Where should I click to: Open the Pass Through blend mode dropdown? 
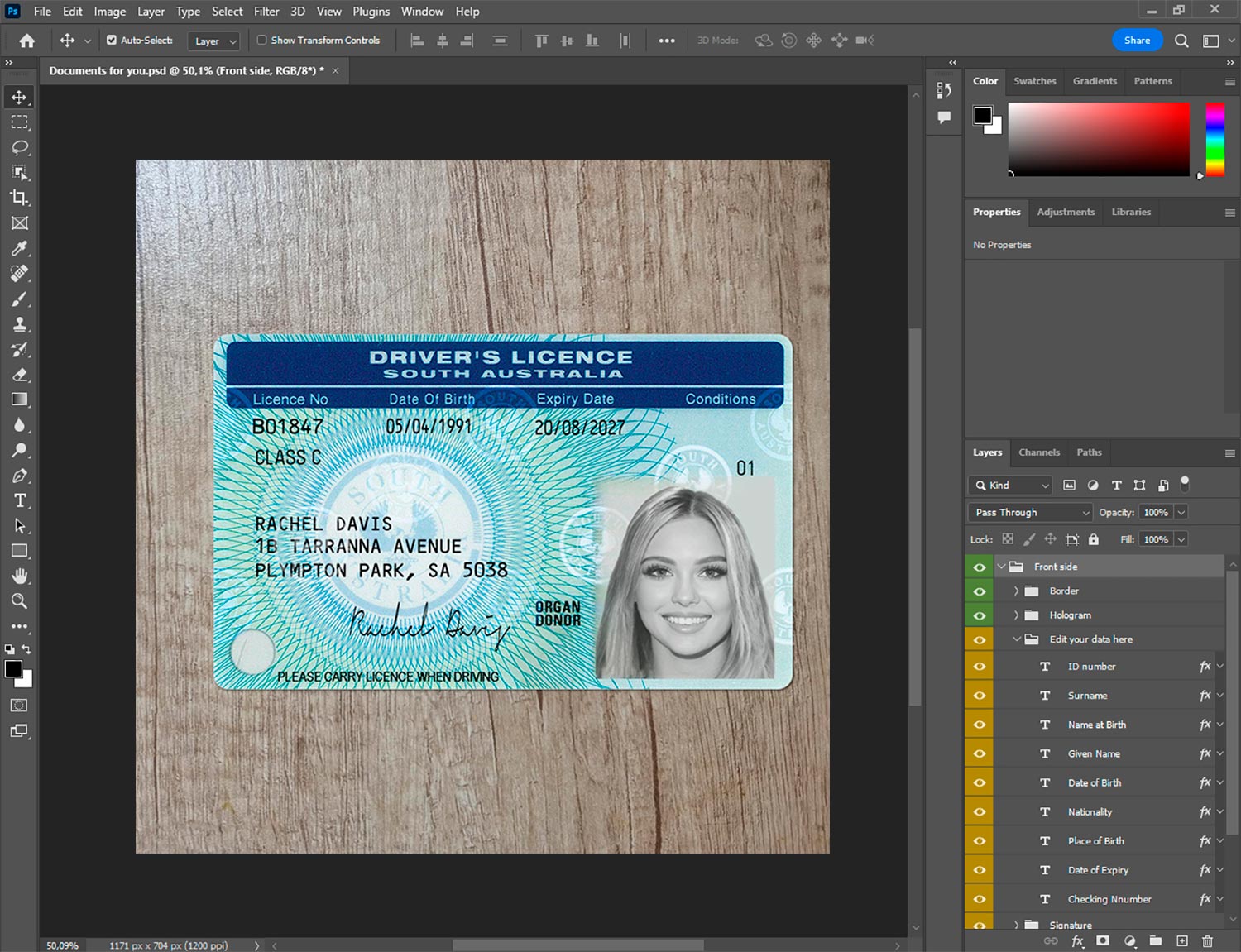[1031, 513]
